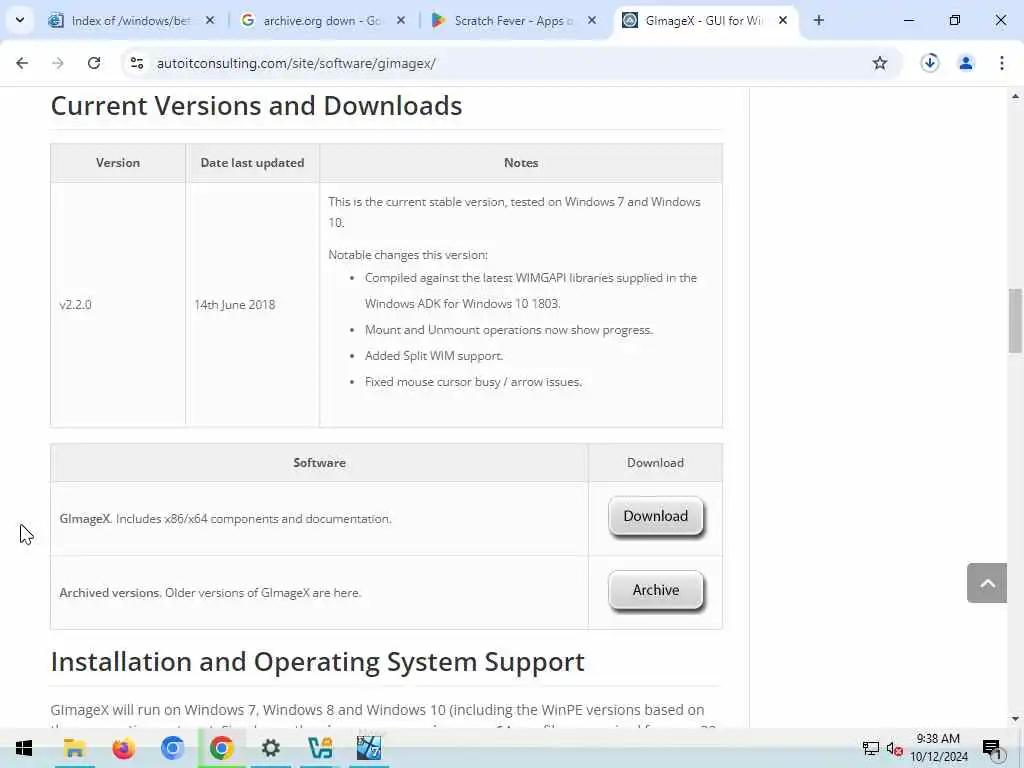Open the Archive of older versions
The width and height of the screenshot is (1024, 768).
656,590
